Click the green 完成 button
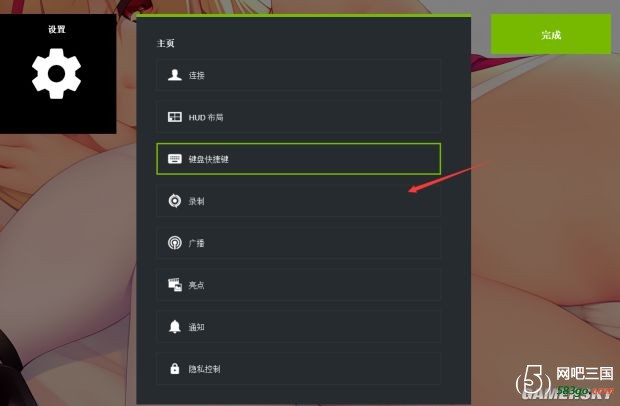620x406 pixels. point(551,34)
